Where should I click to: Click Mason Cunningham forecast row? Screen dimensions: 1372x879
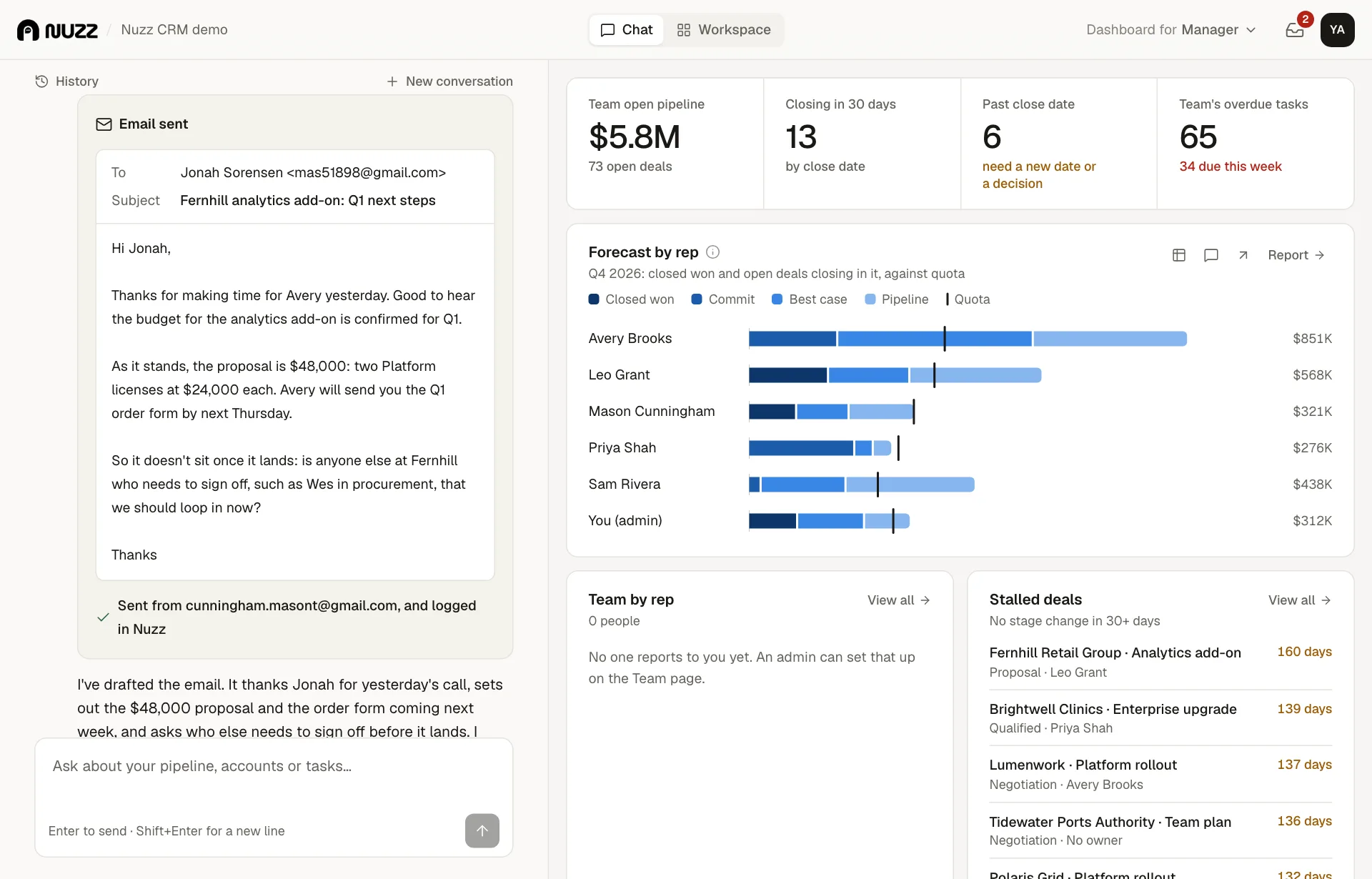click(x=960, y=412)
